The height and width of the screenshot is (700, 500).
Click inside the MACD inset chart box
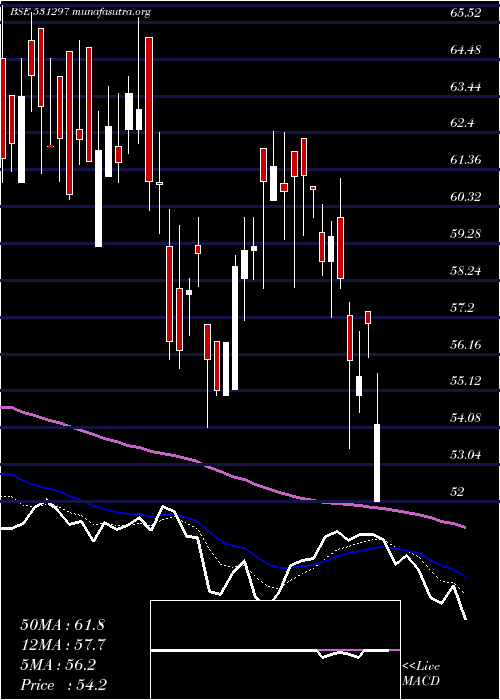tap(275, 650)
